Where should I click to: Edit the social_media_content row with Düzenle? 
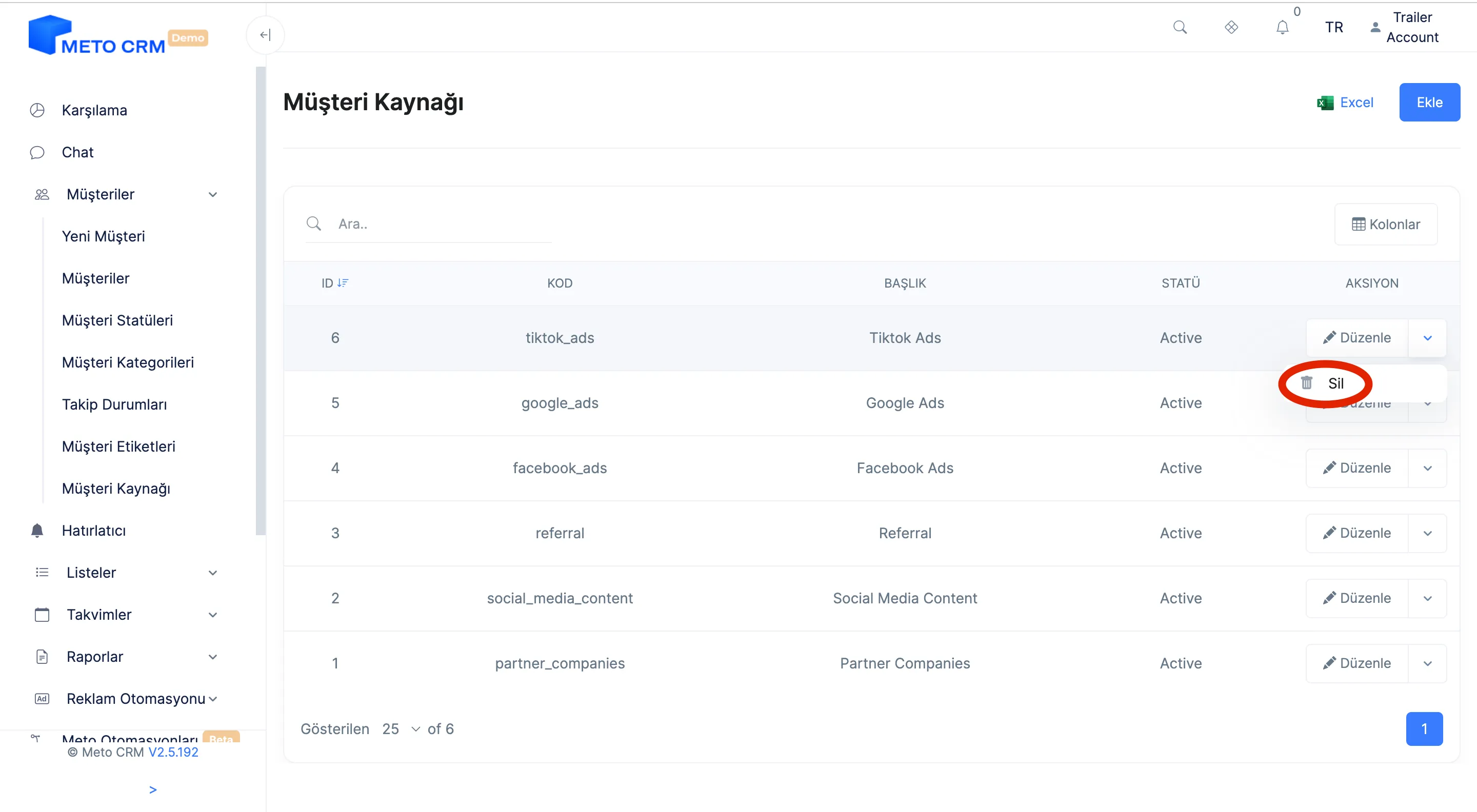coord(1356,598)
